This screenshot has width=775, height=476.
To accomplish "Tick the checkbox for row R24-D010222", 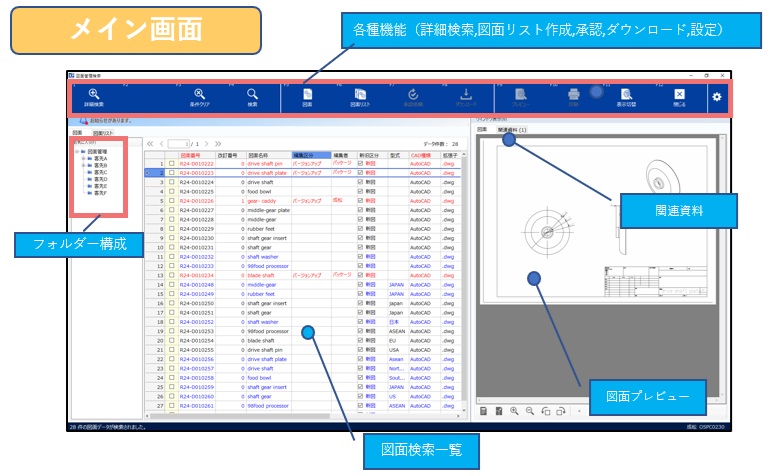I will click(171, 163).
